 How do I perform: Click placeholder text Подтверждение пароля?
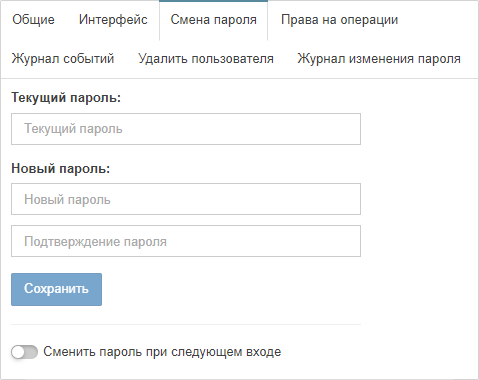click(95, 241)
